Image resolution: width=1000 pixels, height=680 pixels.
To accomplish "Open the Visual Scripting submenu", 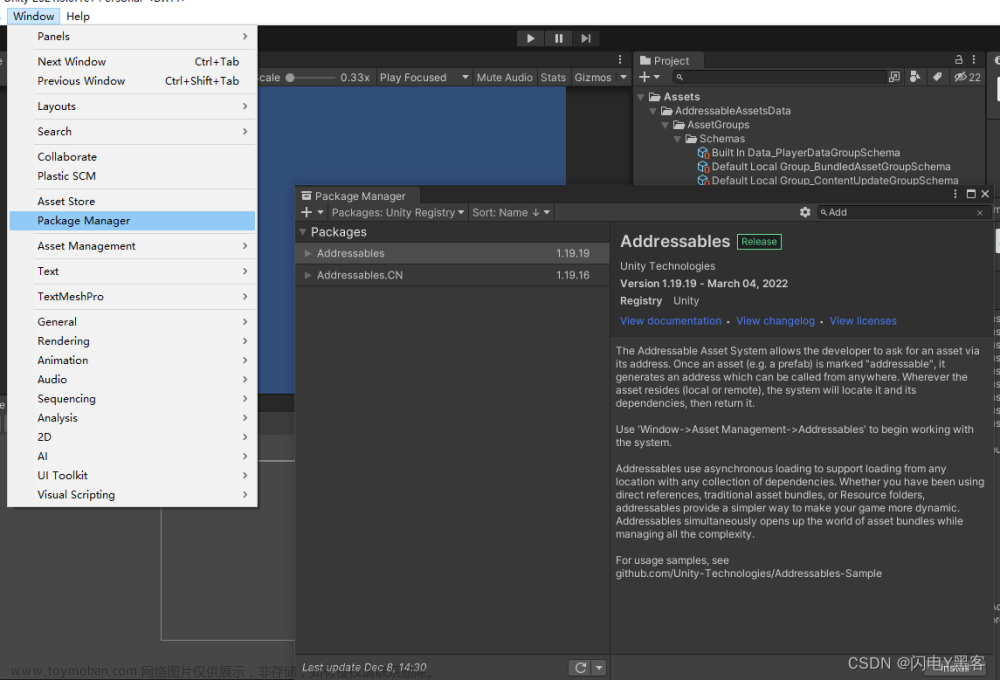I will [x=132, y=495].
